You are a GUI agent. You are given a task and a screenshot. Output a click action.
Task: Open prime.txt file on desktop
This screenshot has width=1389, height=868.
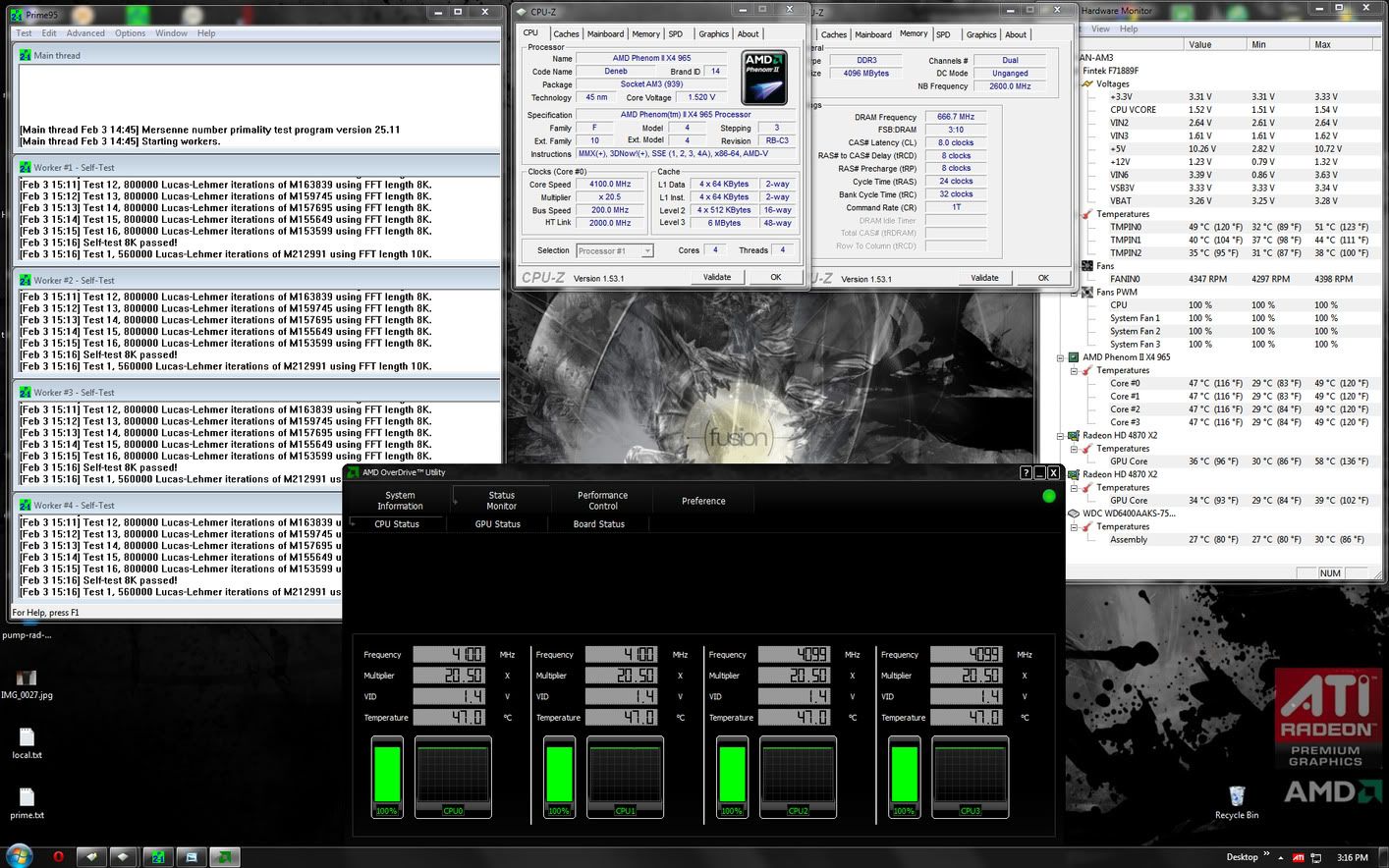click(x=27, y=798)
